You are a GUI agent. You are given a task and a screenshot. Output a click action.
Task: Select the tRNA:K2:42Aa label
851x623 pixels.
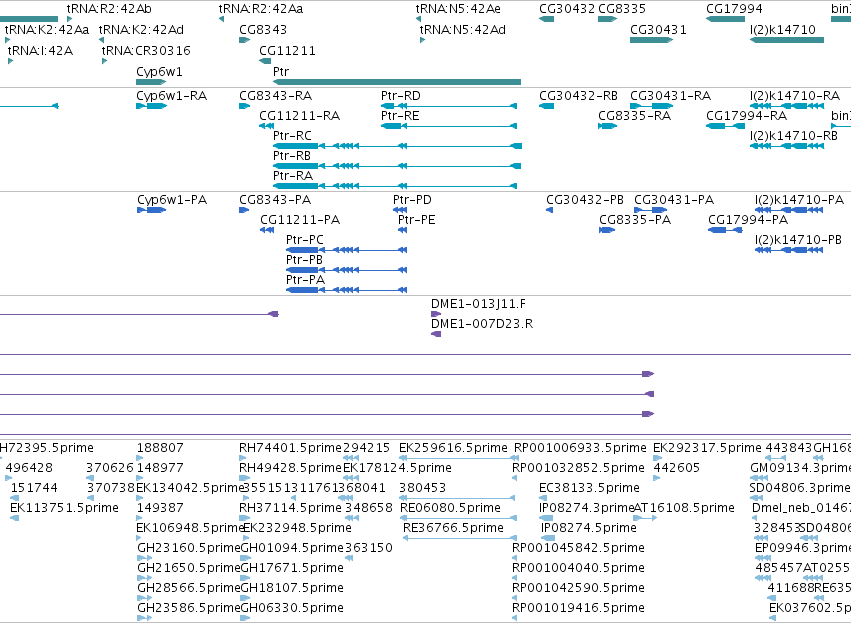(47, 29)
